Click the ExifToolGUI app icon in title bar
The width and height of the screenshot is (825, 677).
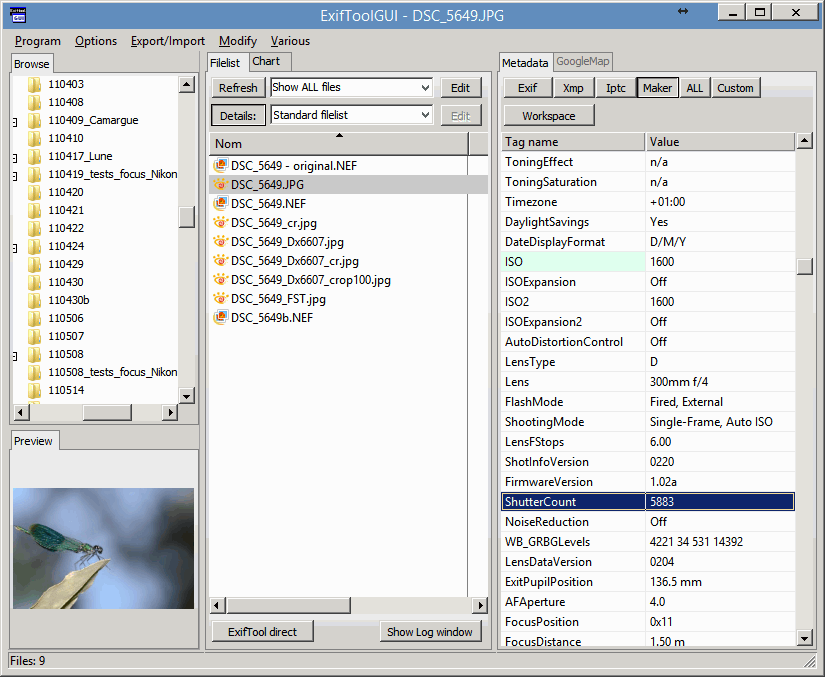(x=18, y=15)
